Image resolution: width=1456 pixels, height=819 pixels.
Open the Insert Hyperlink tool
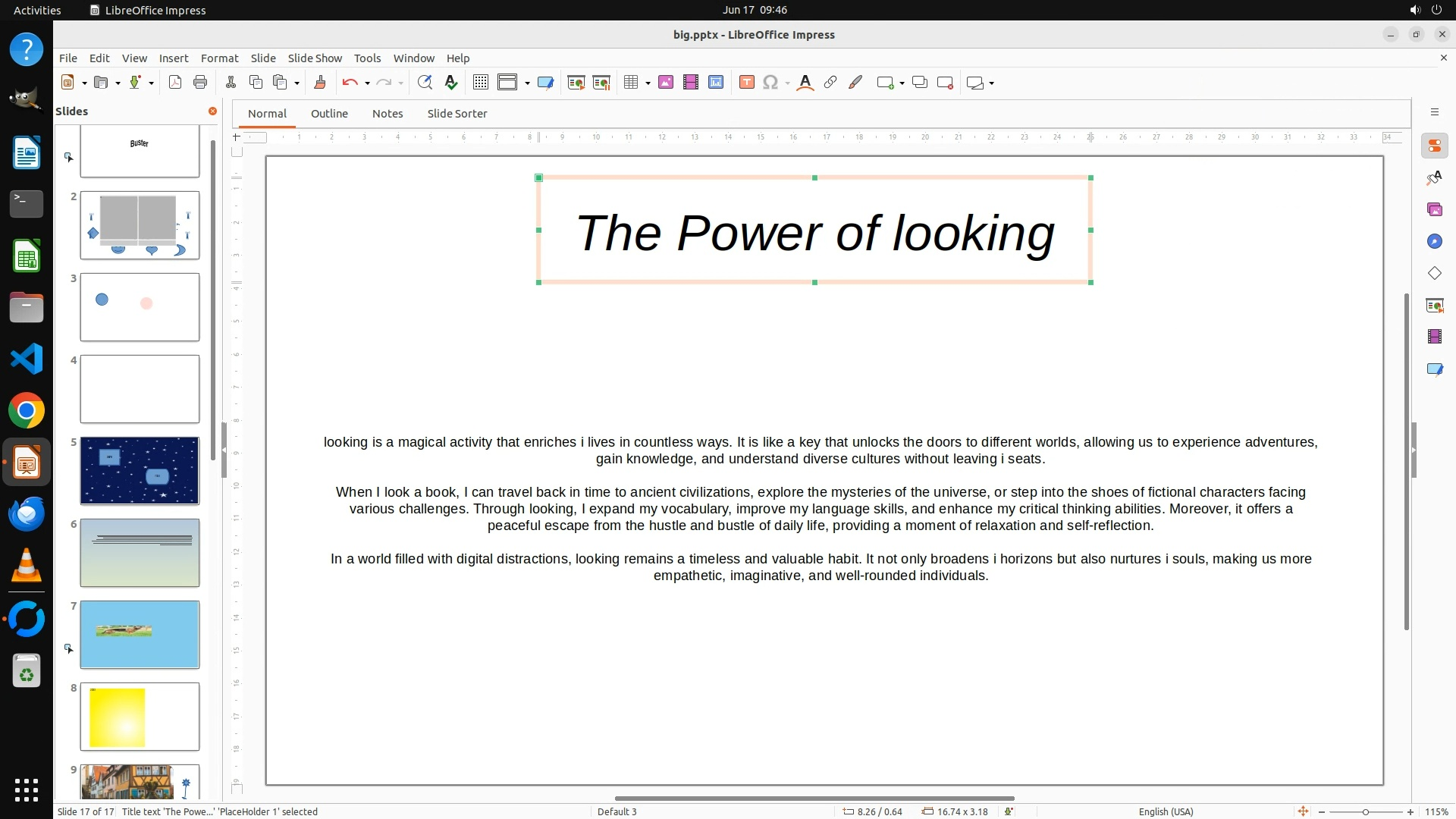[x=830, y=83]
